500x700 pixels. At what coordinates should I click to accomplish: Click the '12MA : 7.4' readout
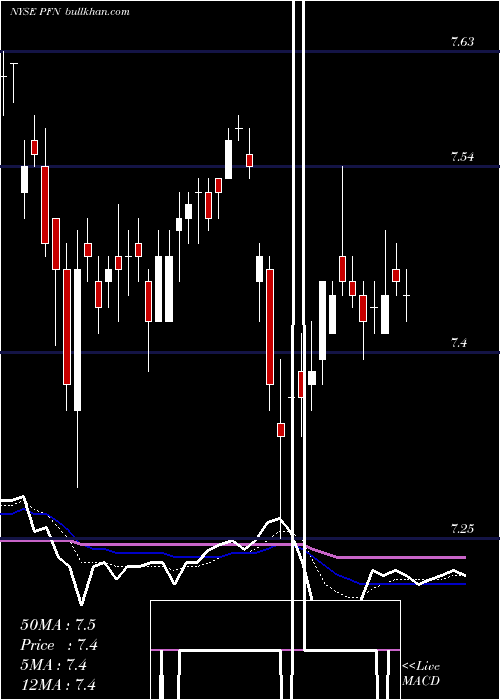pos(58,685)
